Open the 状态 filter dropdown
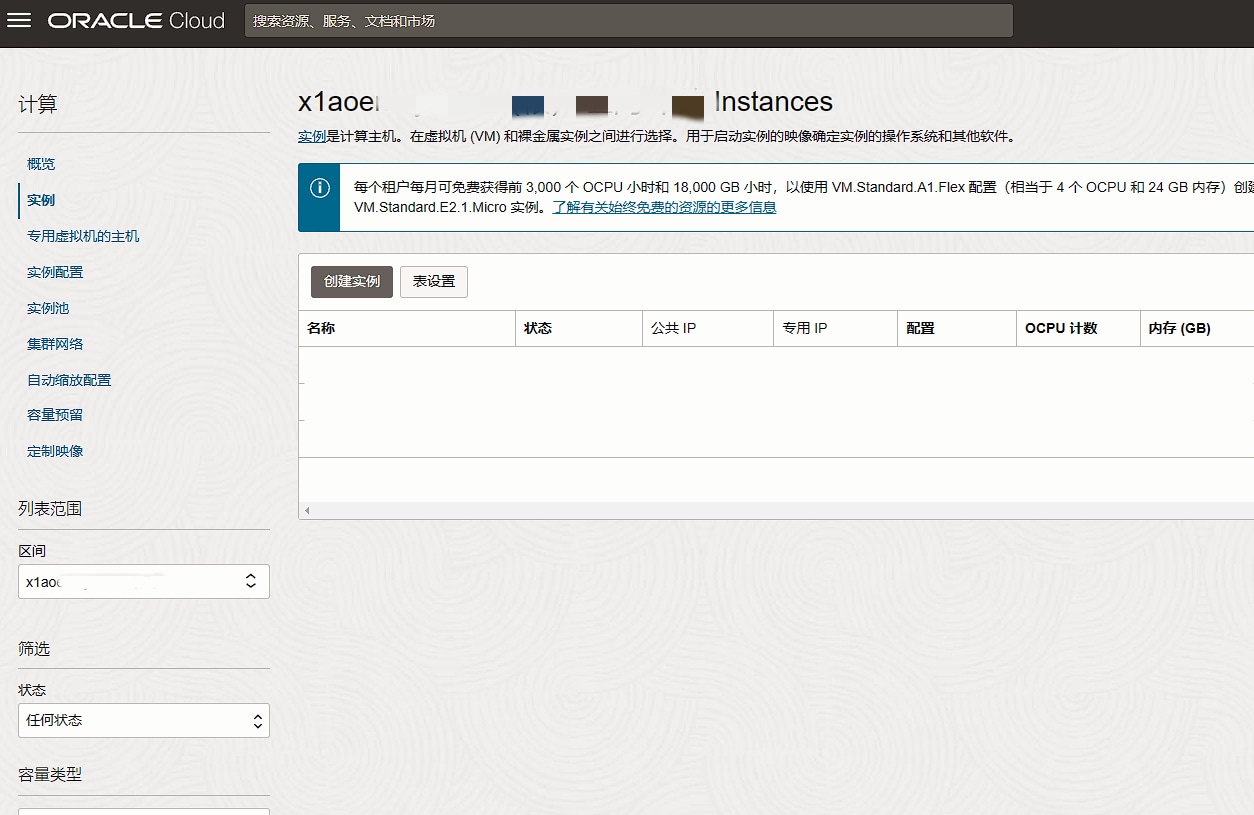Image resolution: width=1254 pixels, height=815 pixels. (144, 720)
